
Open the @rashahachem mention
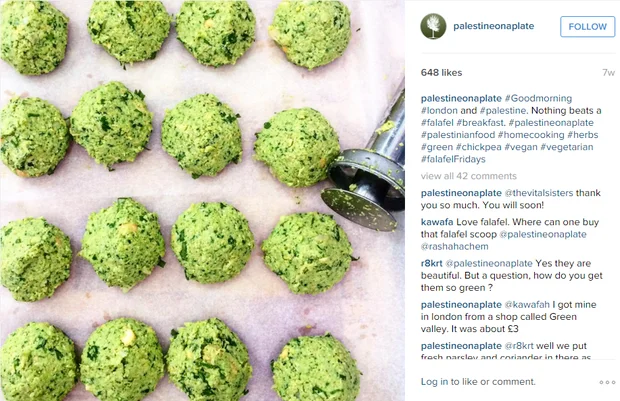[x=454, y=246]
